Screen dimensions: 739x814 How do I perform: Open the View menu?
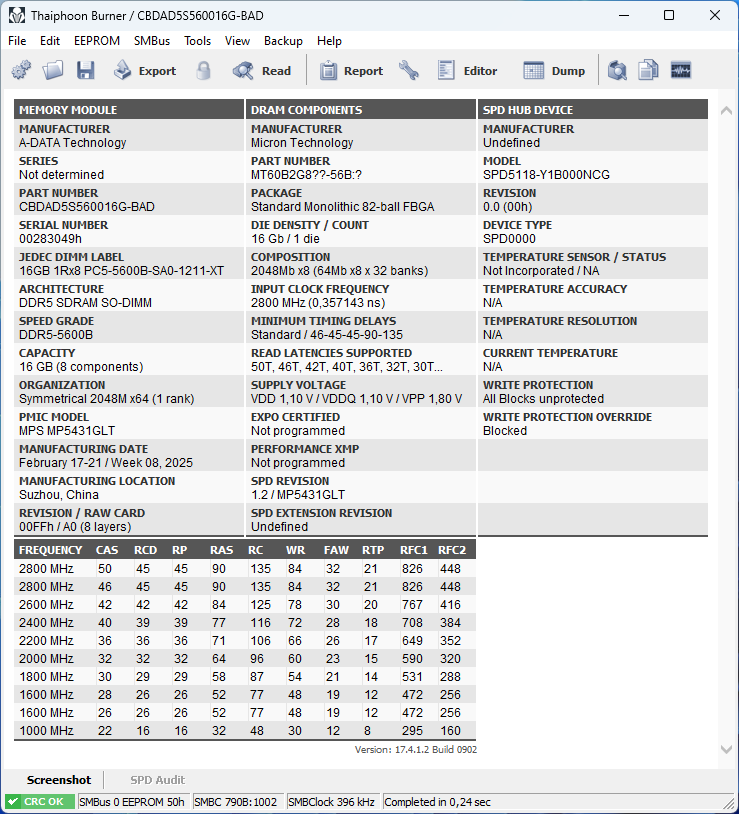[x=237, y=40]
